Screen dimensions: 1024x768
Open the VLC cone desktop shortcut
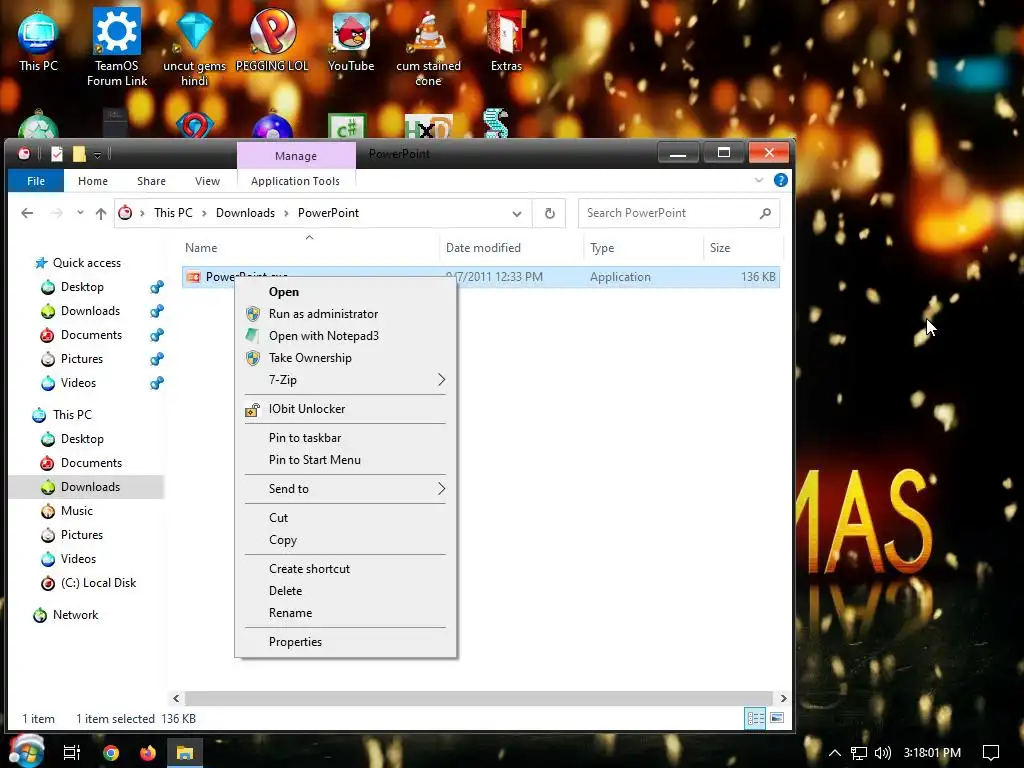pos(428,47)
